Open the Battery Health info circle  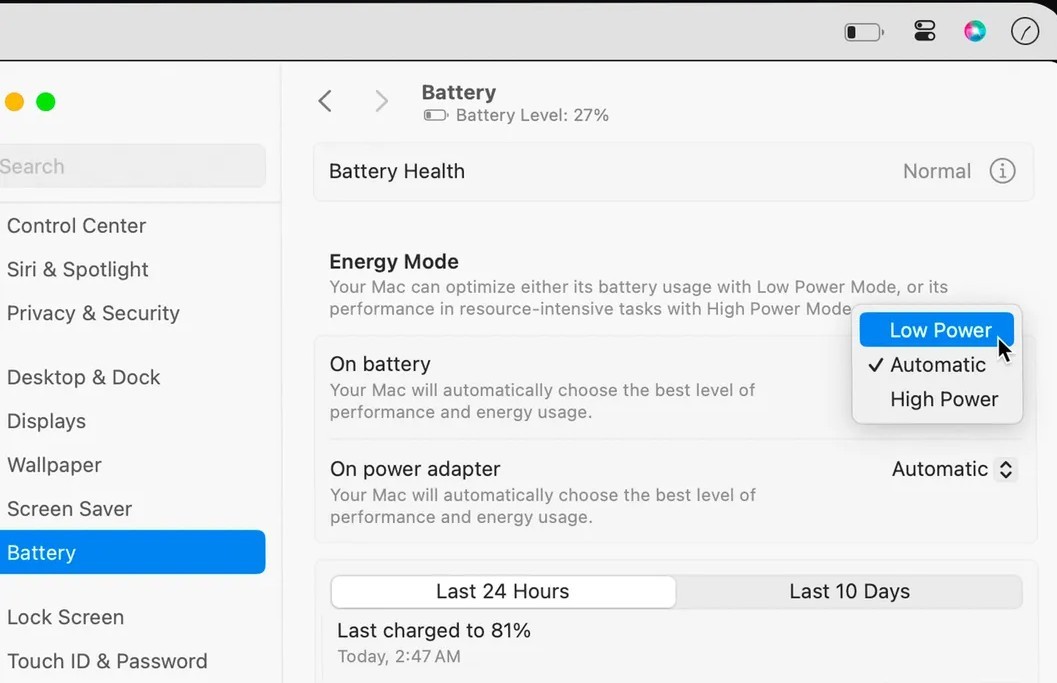(x=1002, y=171)
